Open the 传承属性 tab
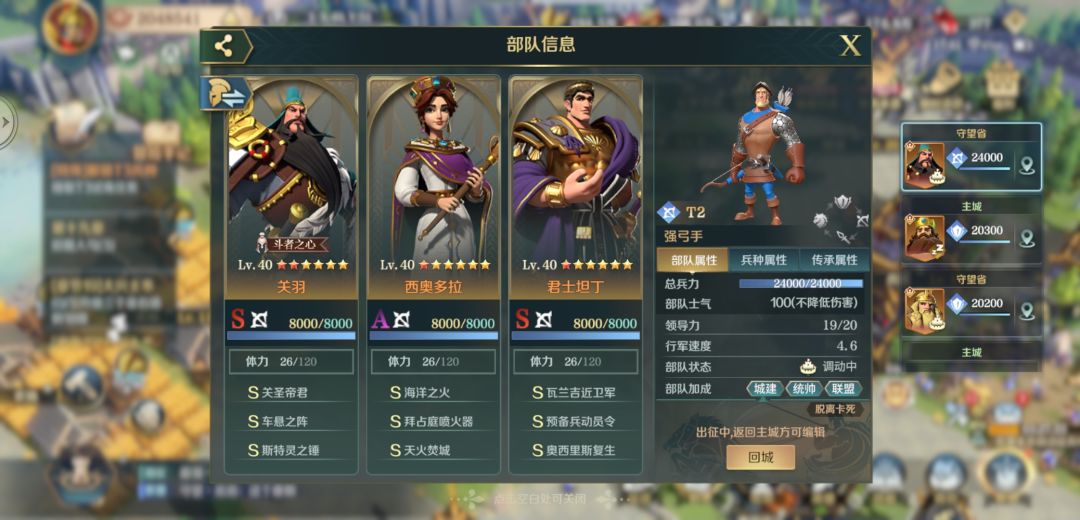The width and height of the screenshot is (1080, 520). [834, 260]
